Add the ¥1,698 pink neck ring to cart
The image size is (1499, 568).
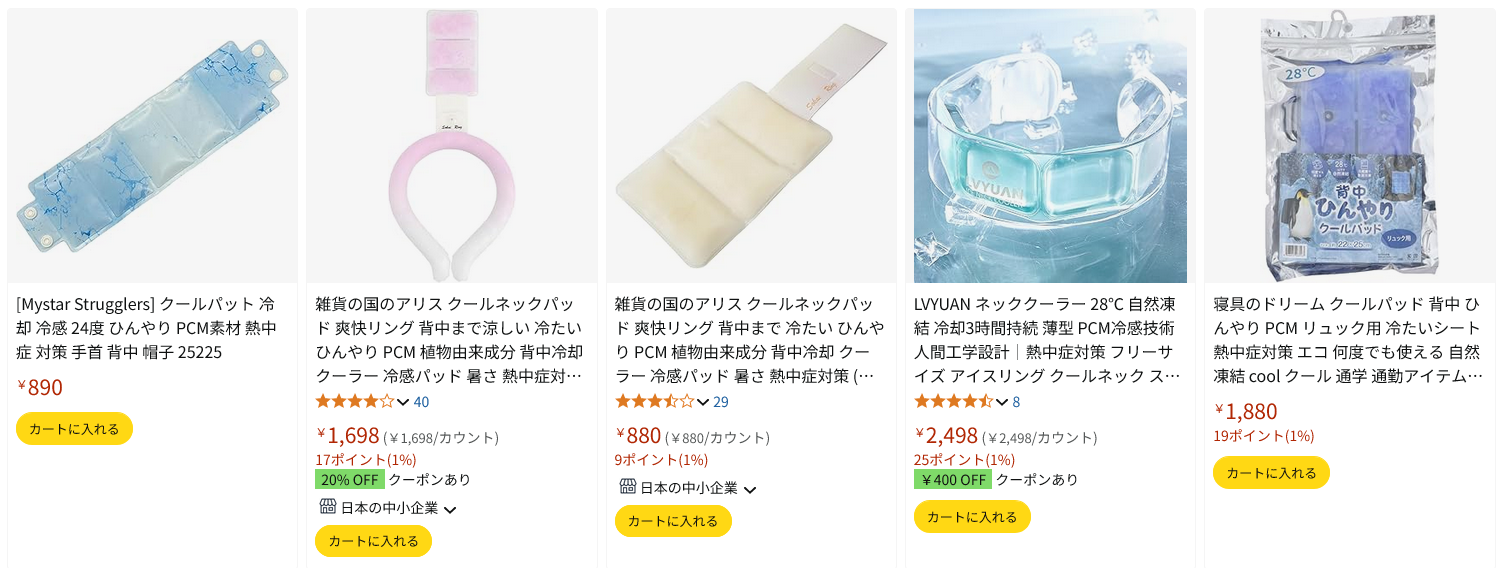click(x=373, y=541)
